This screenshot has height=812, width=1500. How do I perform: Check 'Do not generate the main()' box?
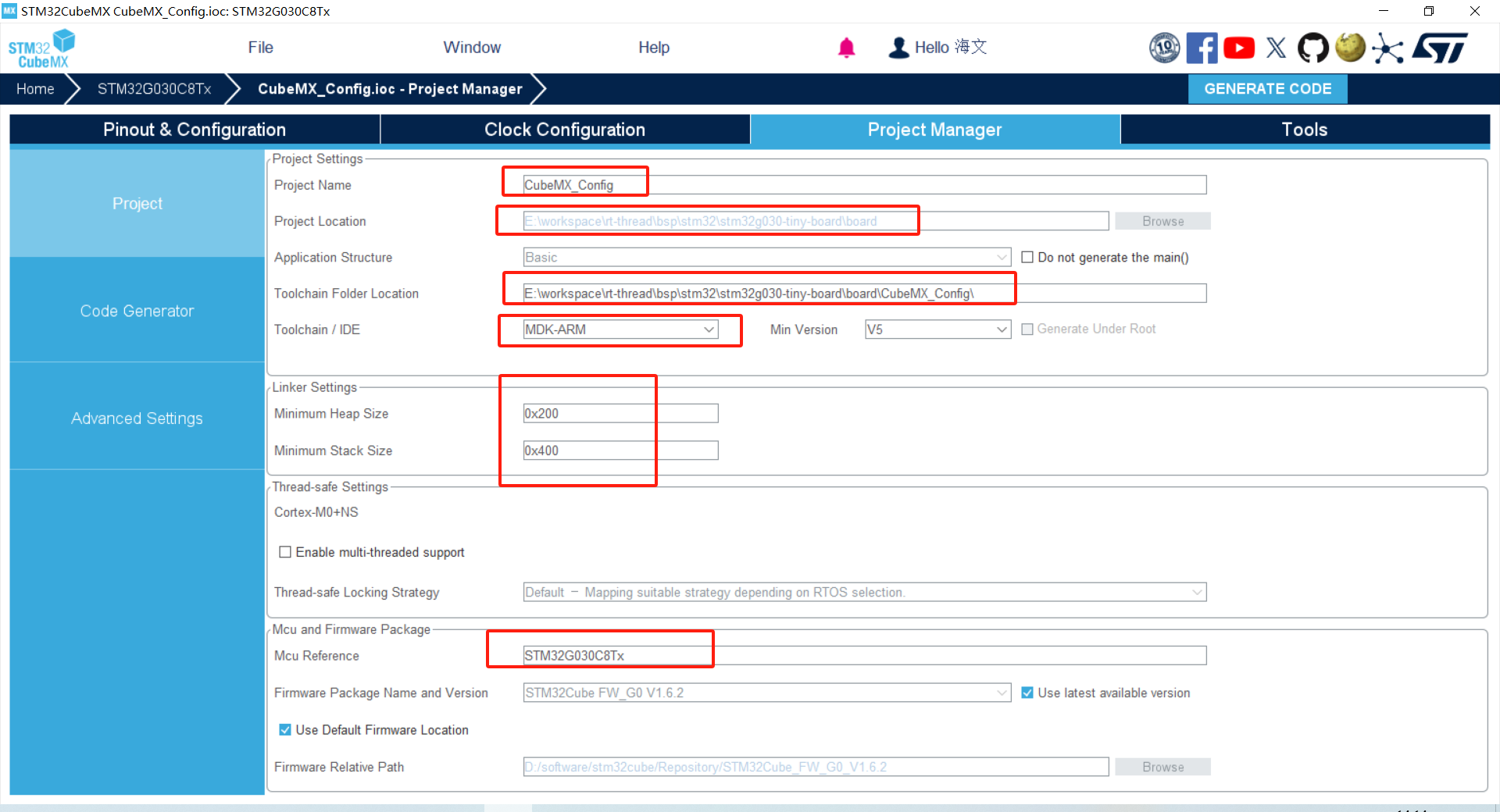tap(1027, 258)
